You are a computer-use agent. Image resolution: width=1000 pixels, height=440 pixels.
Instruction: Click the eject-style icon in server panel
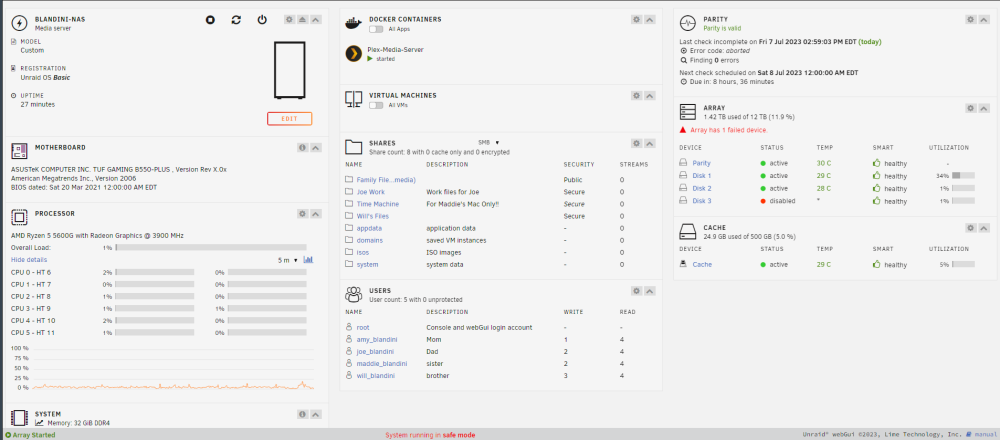coord(302,20)
